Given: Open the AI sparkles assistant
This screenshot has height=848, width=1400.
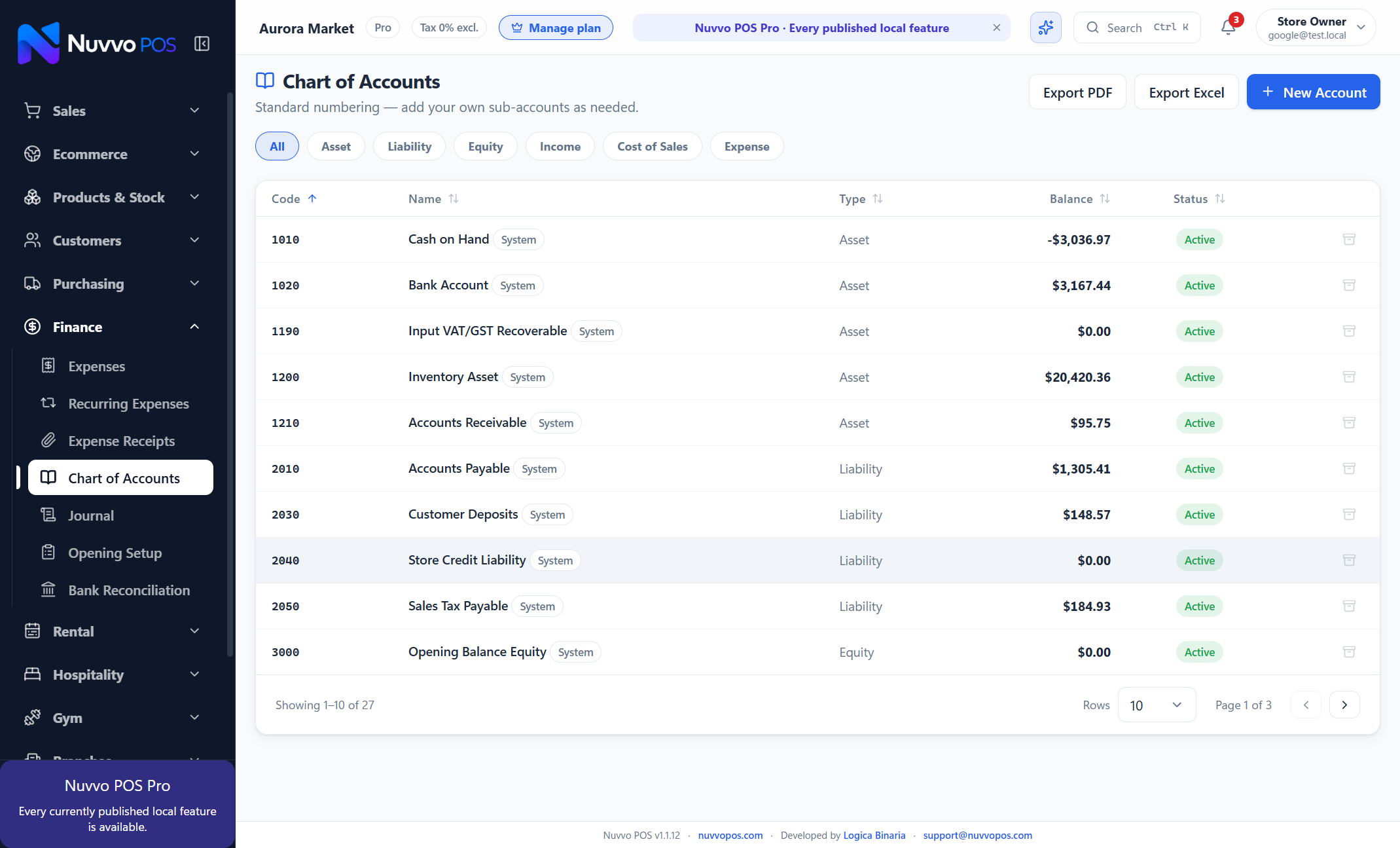Looking at the screenshot, I should coord(1045,28).
